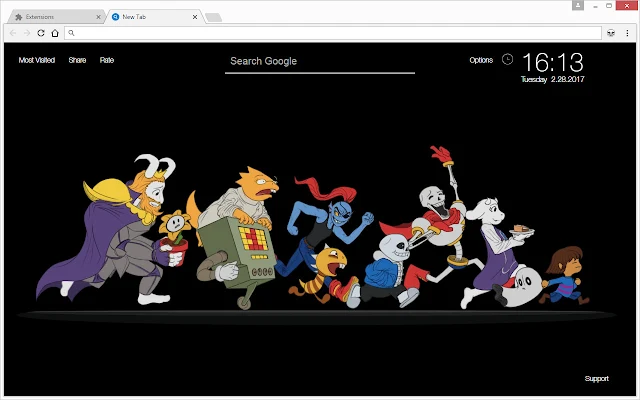Image resolution: width=640 pixels, height=400 pixels.
Task: Click the Rate link
Action: click(107, 60)
